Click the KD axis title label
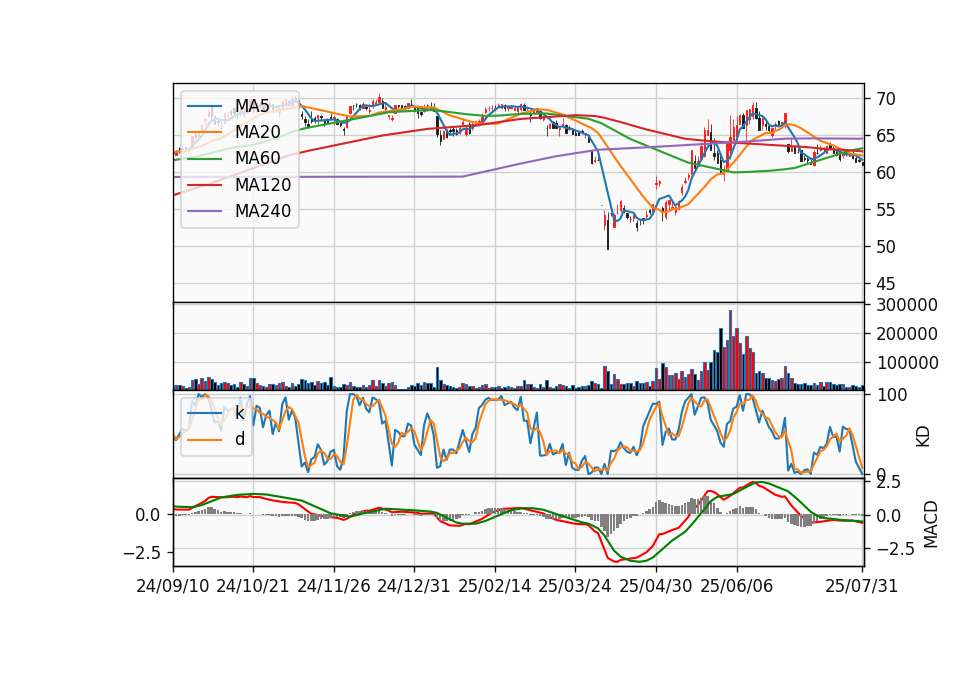Viewport: 960px width, 690px height. pos(923,437)
